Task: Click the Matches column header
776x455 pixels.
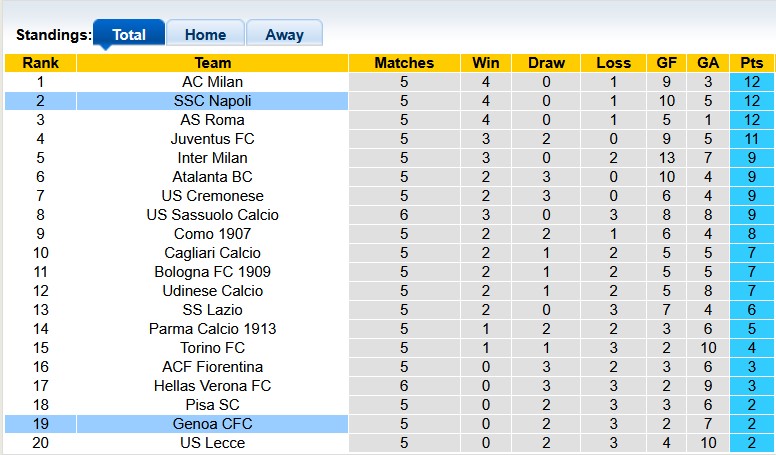Action: coord(404,63)
